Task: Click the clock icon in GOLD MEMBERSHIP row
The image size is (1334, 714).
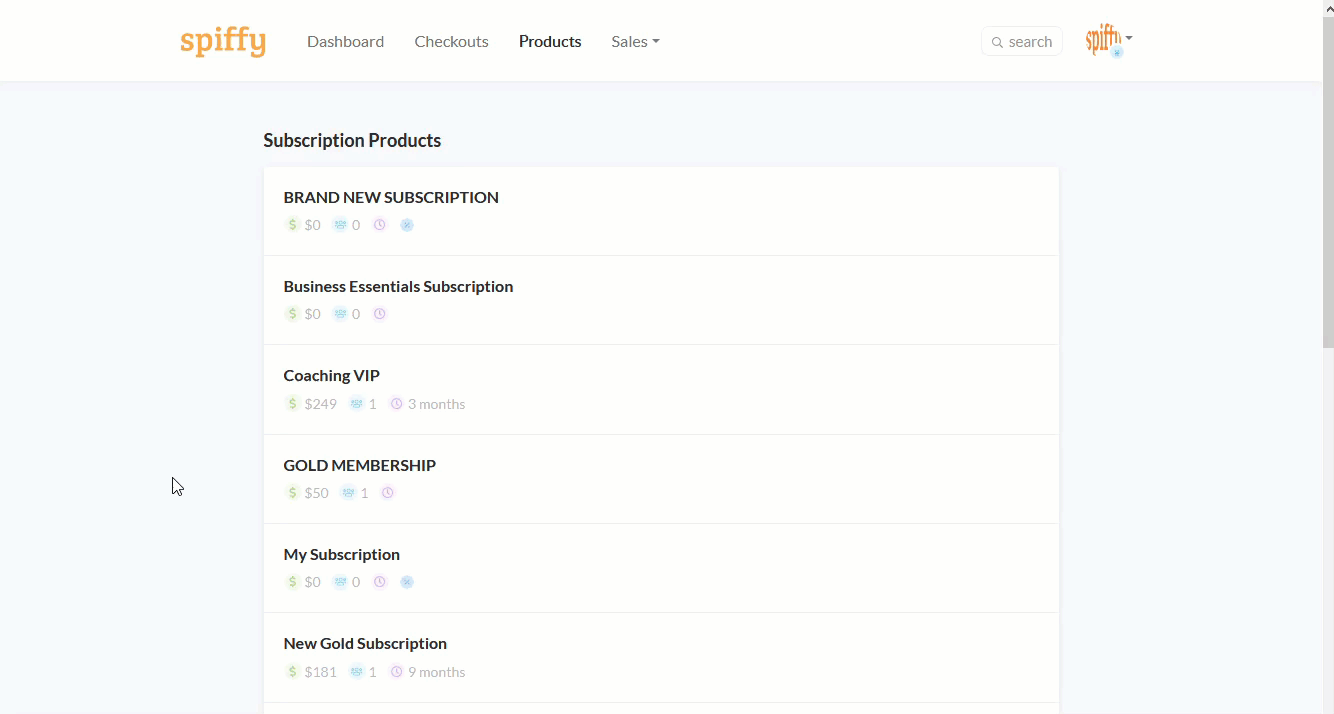Action: 388,493
